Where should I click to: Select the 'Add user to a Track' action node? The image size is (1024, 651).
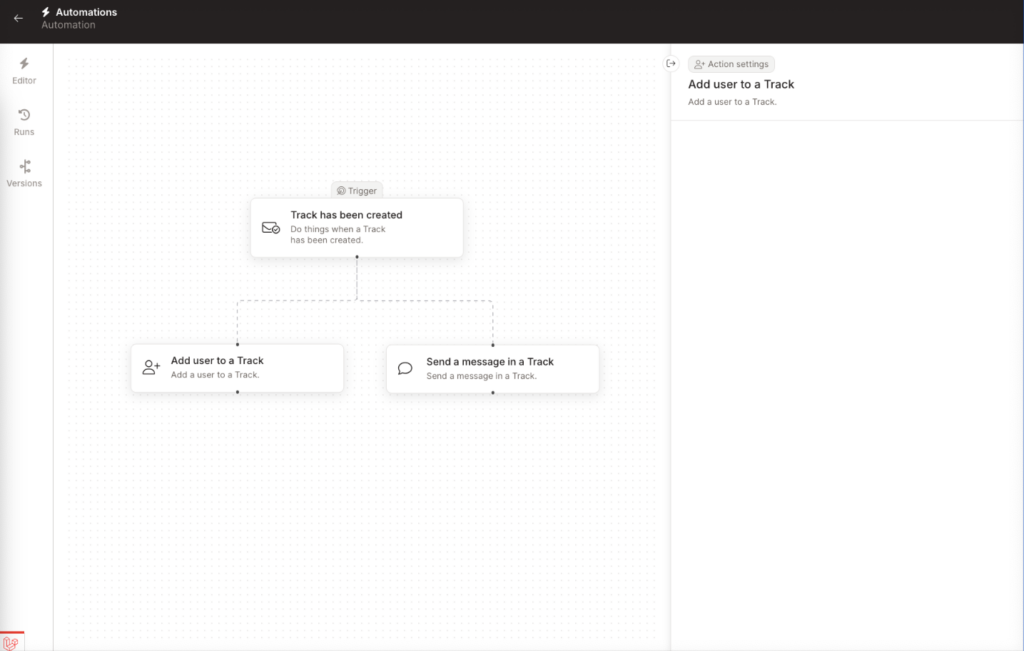[237, 368]
